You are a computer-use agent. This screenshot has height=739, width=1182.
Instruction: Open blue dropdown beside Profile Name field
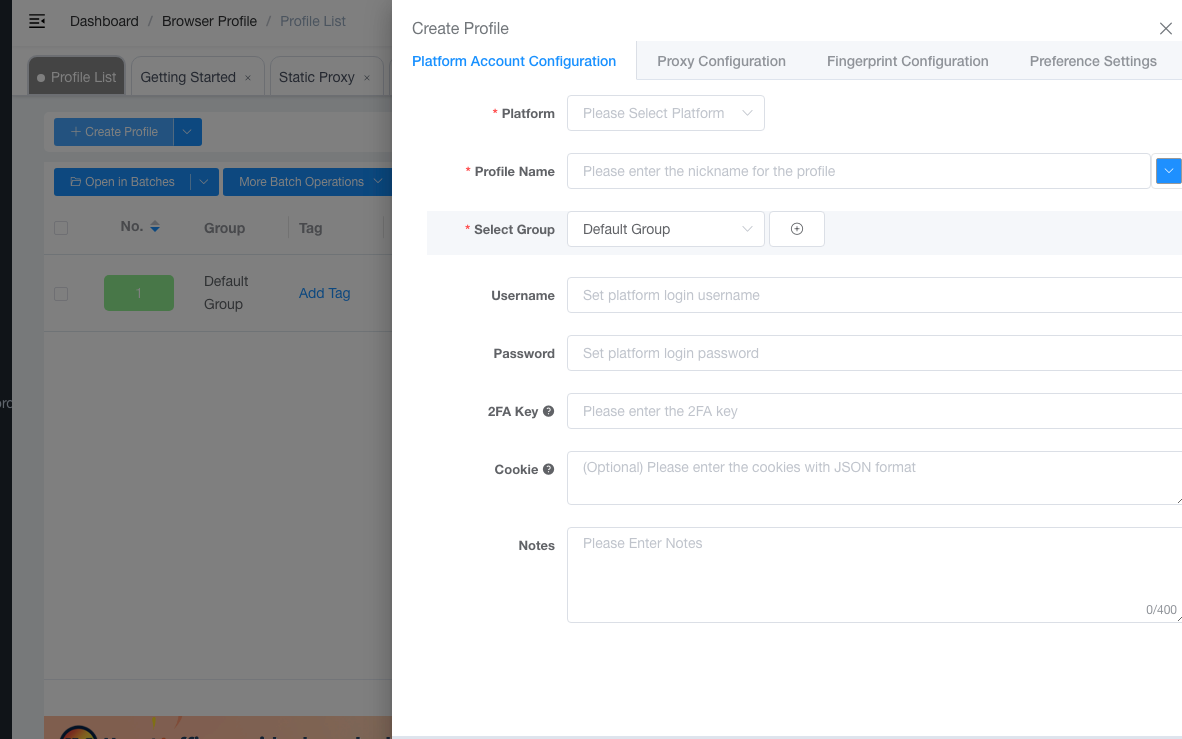1167,171
